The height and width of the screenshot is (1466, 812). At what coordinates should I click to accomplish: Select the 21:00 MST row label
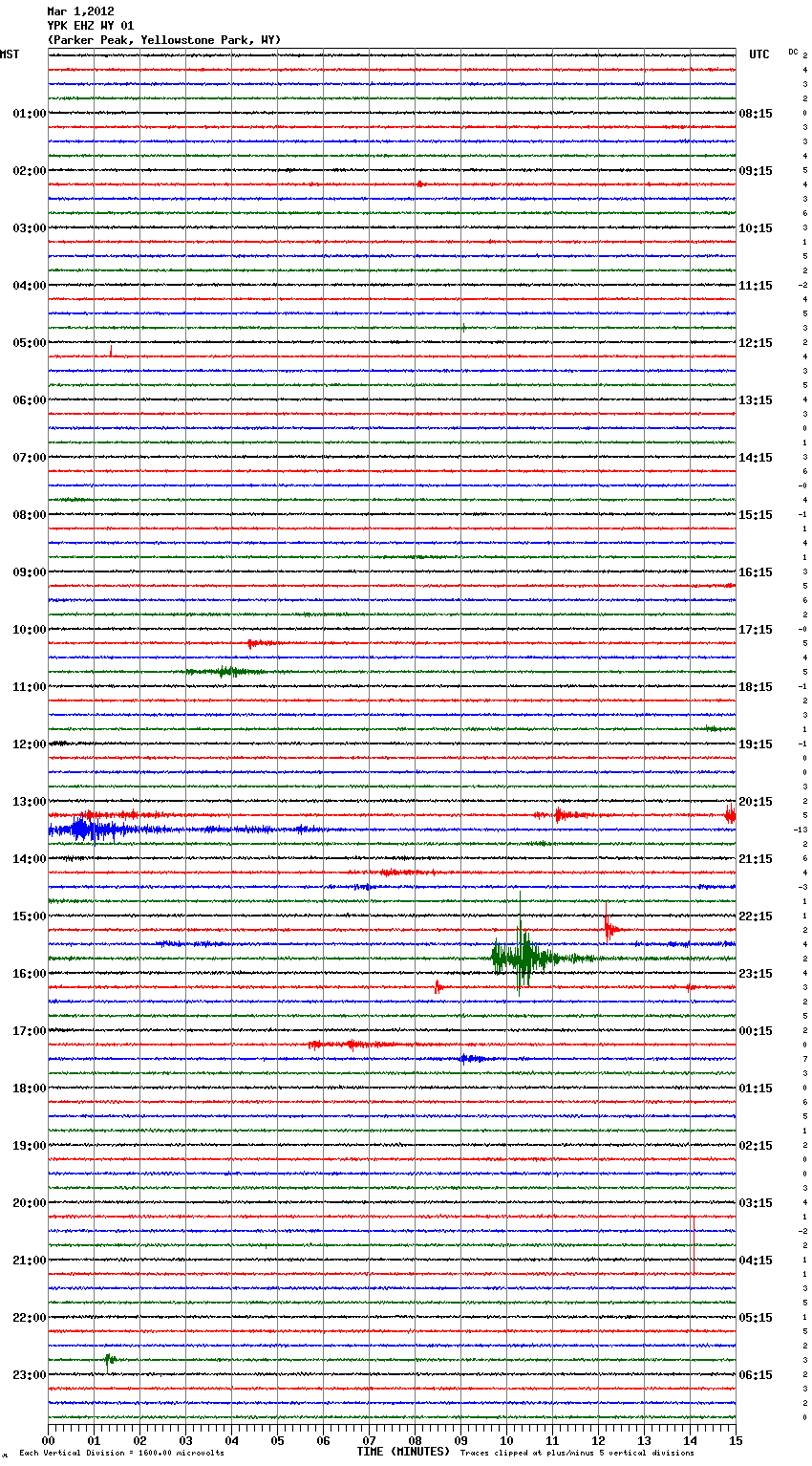30,1261
